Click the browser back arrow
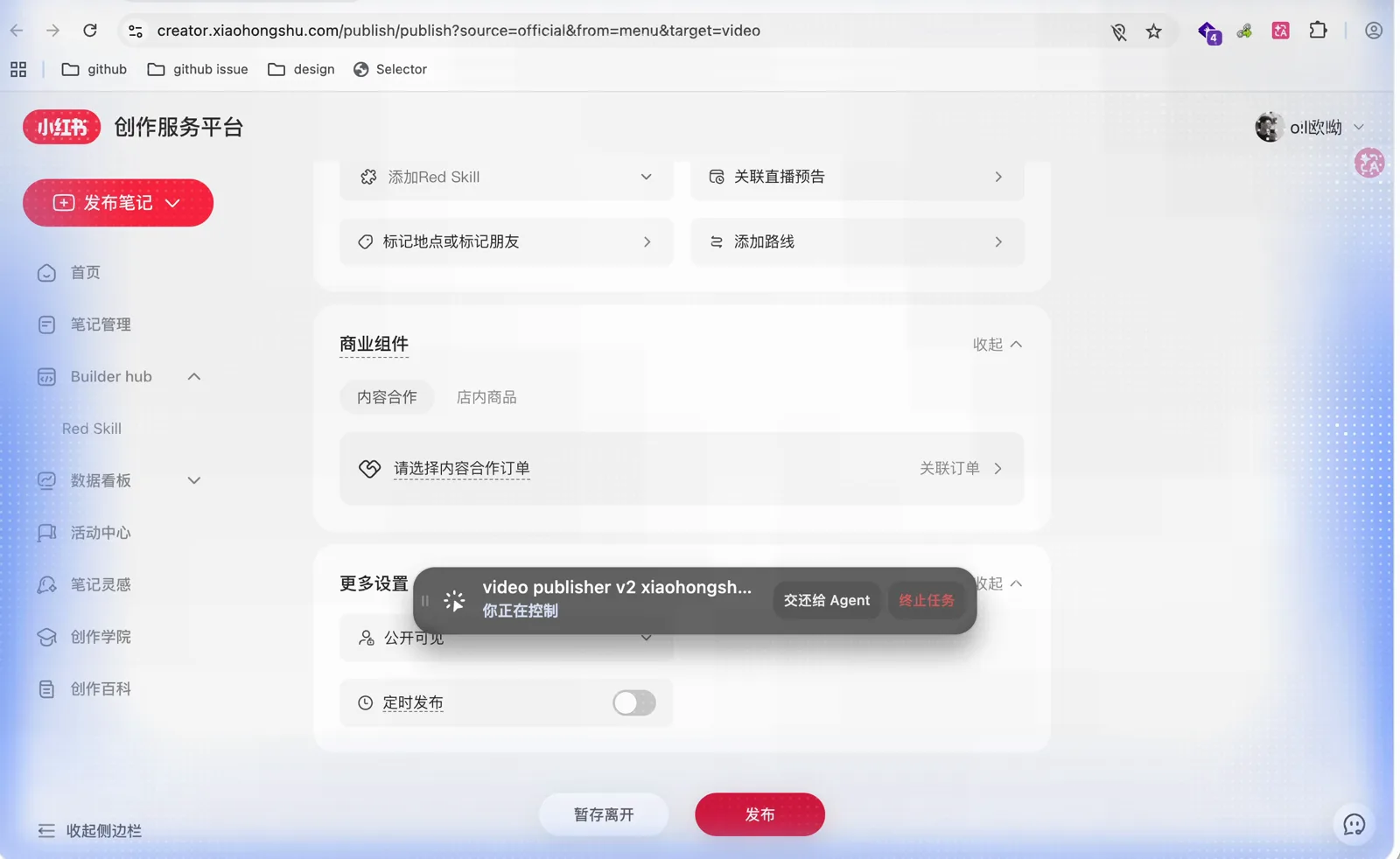 point(17,31)
